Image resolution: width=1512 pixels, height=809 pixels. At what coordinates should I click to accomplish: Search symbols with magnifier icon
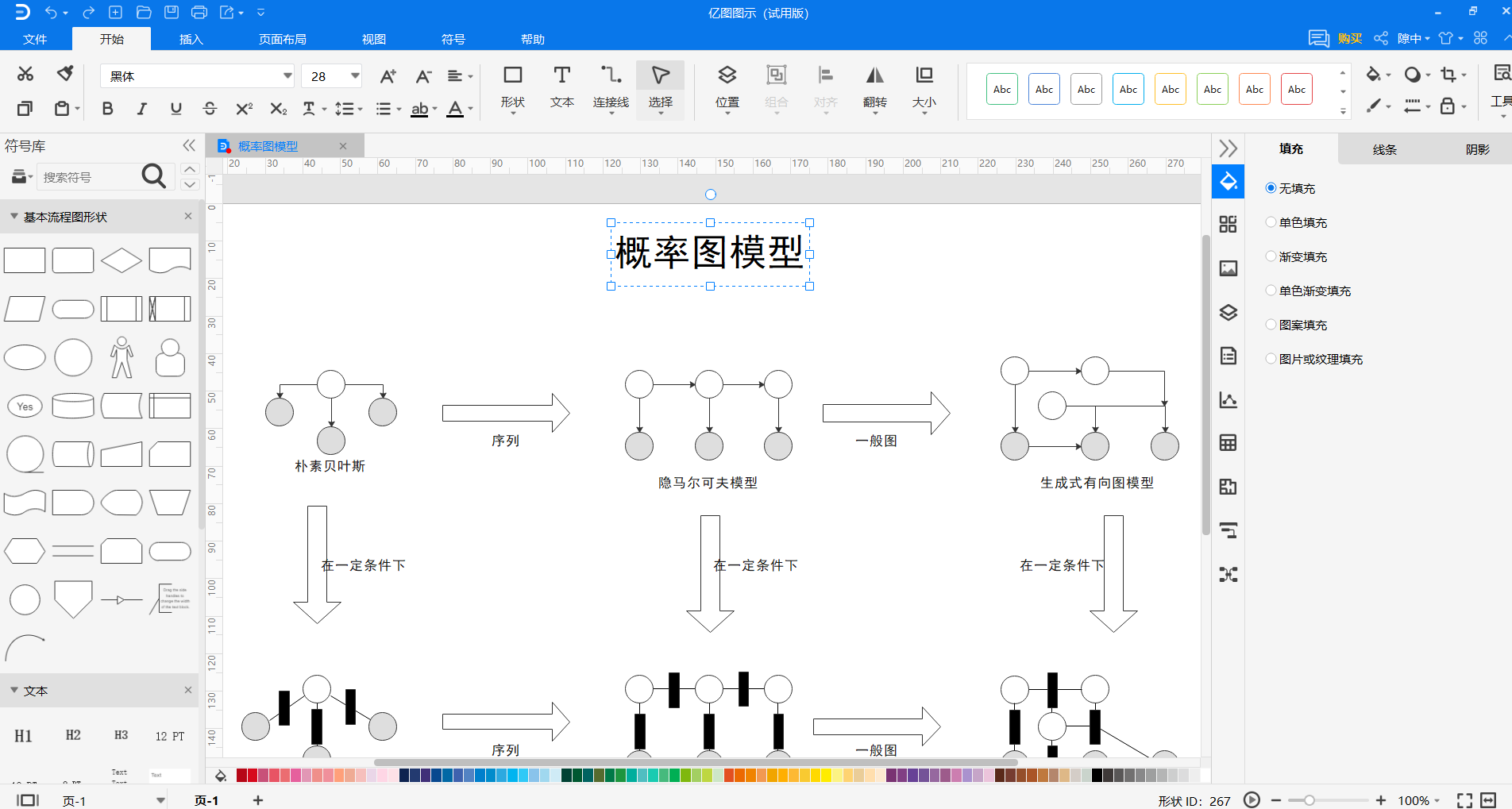click(x=153, y=176)
